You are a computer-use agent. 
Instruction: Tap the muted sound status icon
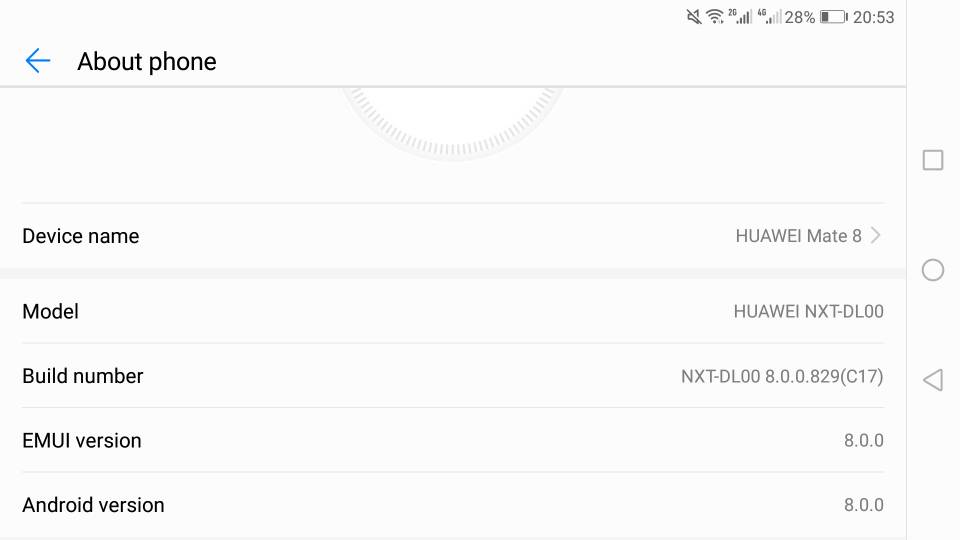coord(694,17)
